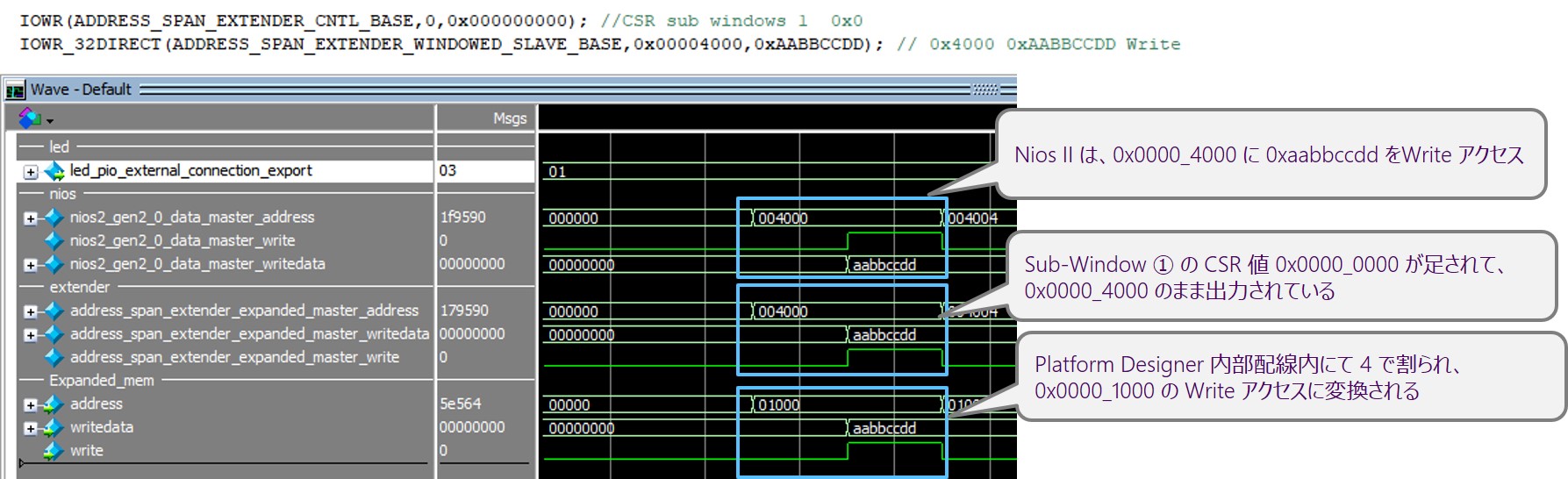The height and width of the screenshot is (479, 1568).
Task: Click the signal icon of led_pio_external_connection_export
Action: 54,171
